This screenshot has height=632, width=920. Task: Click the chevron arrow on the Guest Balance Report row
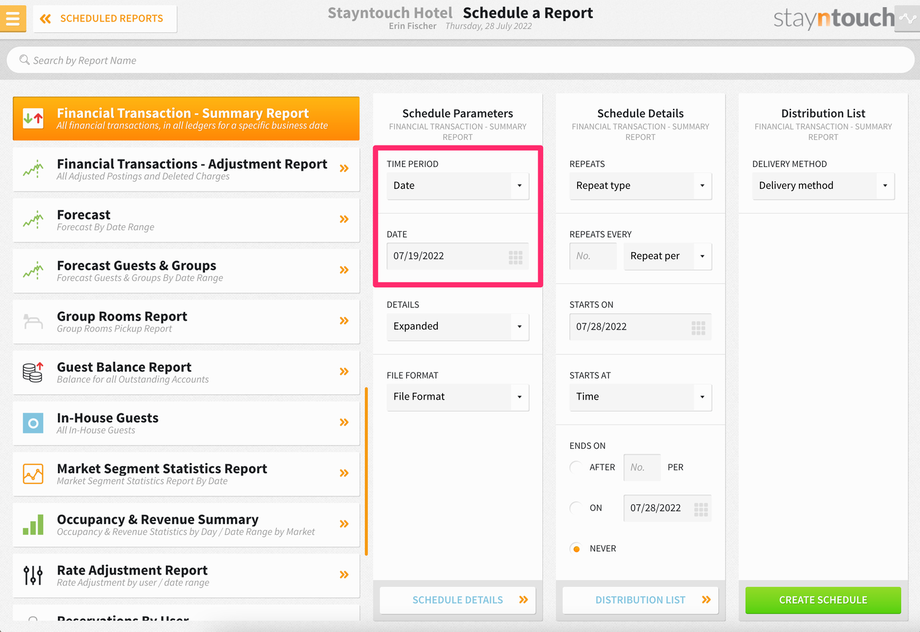(344, 371)
